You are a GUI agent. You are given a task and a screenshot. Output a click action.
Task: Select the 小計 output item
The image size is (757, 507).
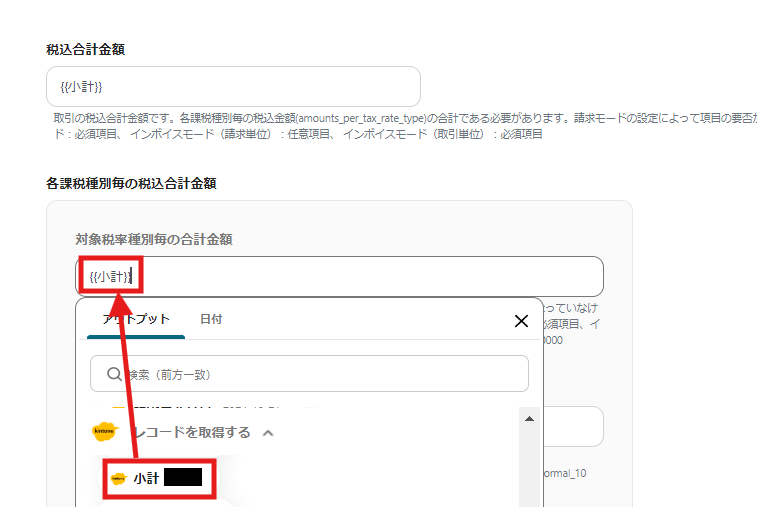tap(159, 479)
